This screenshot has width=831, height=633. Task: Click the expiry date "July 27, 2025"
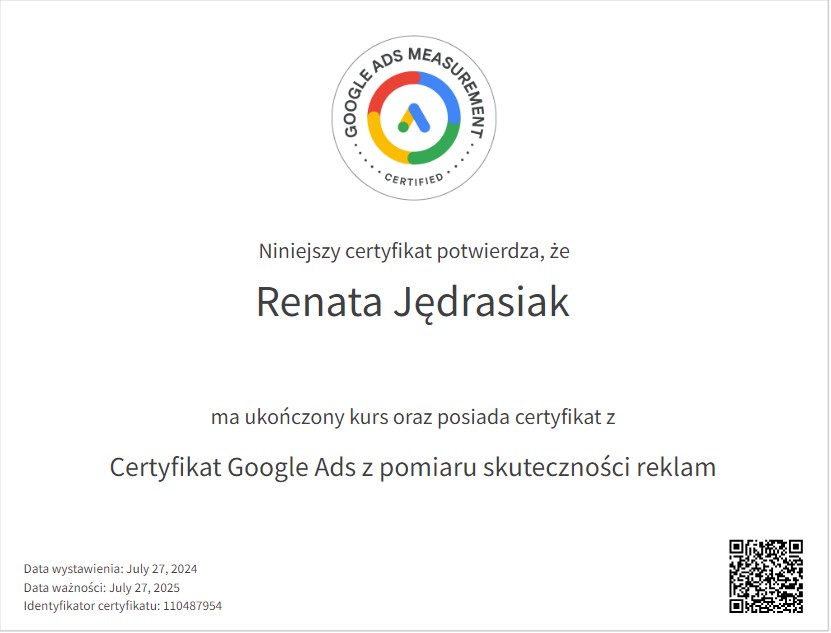[145, 588]
